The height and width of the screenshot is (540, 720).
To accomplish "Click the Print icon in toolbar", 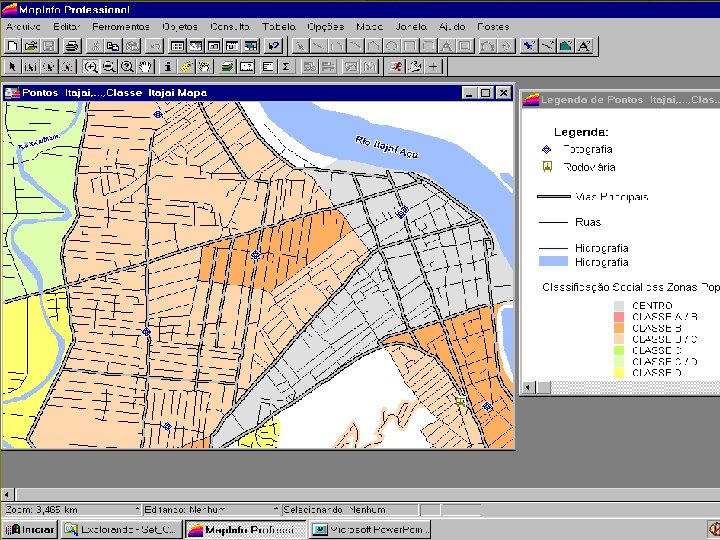I will pos(71,45).
